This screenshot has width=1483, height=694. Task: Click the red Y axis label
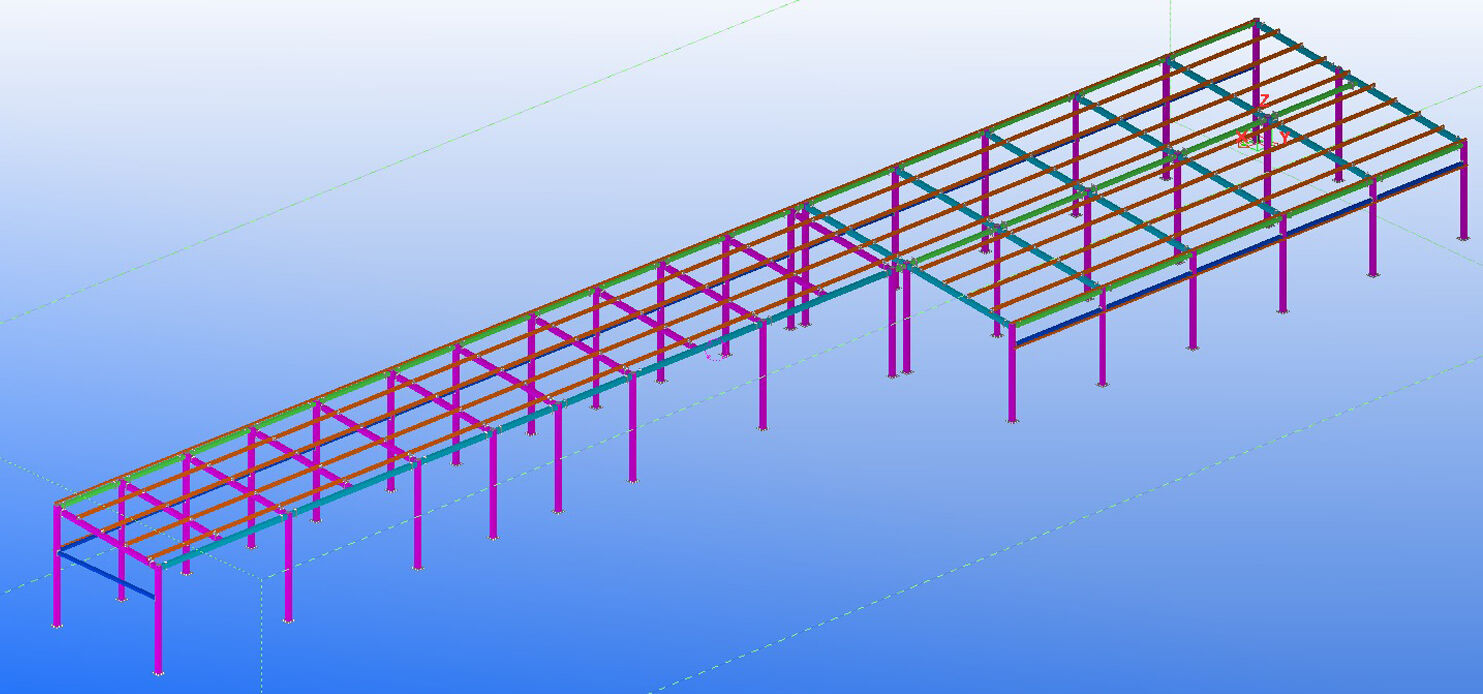point(1284,136)
